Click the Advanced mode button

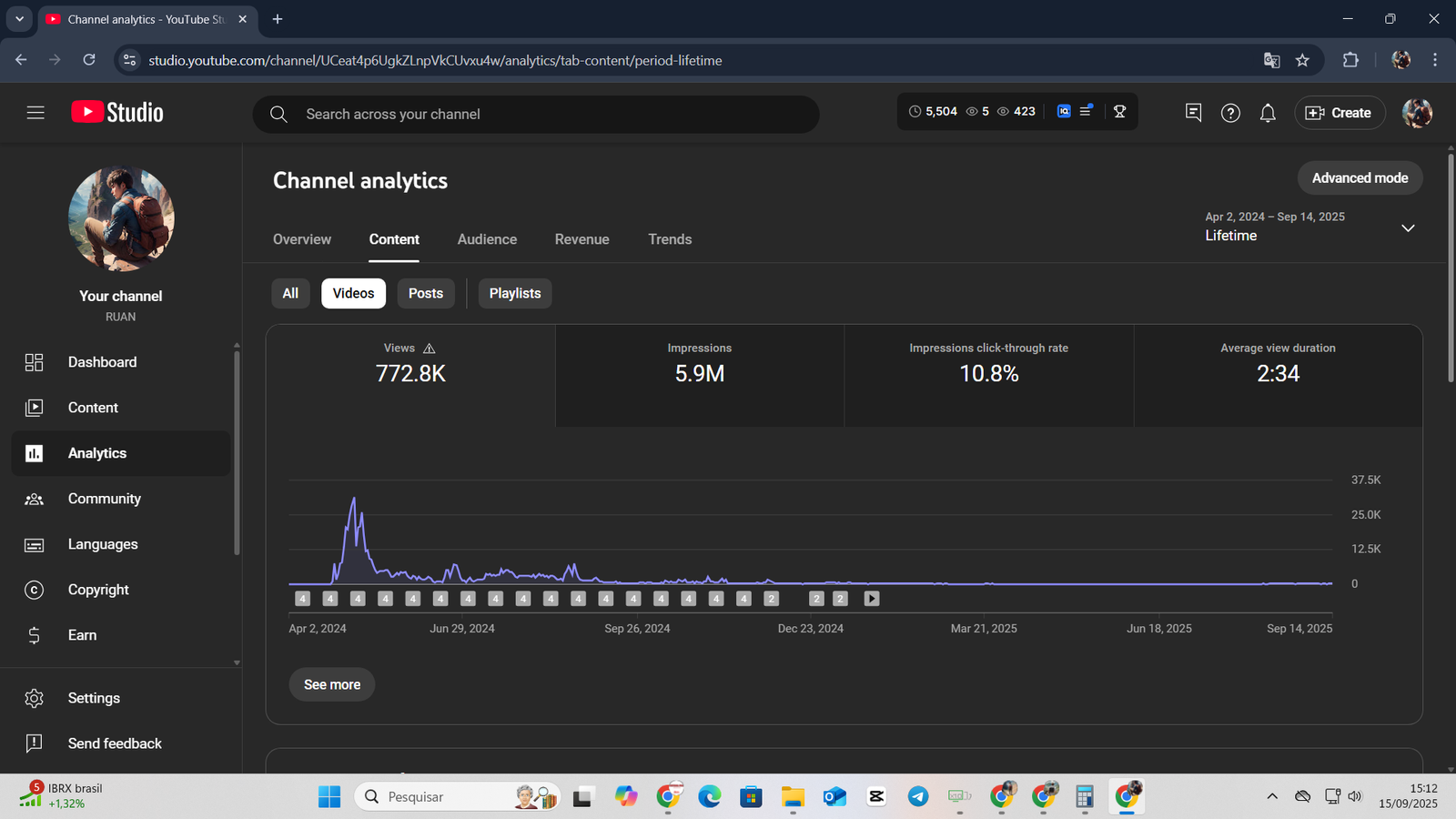(x=1360, y=178)
